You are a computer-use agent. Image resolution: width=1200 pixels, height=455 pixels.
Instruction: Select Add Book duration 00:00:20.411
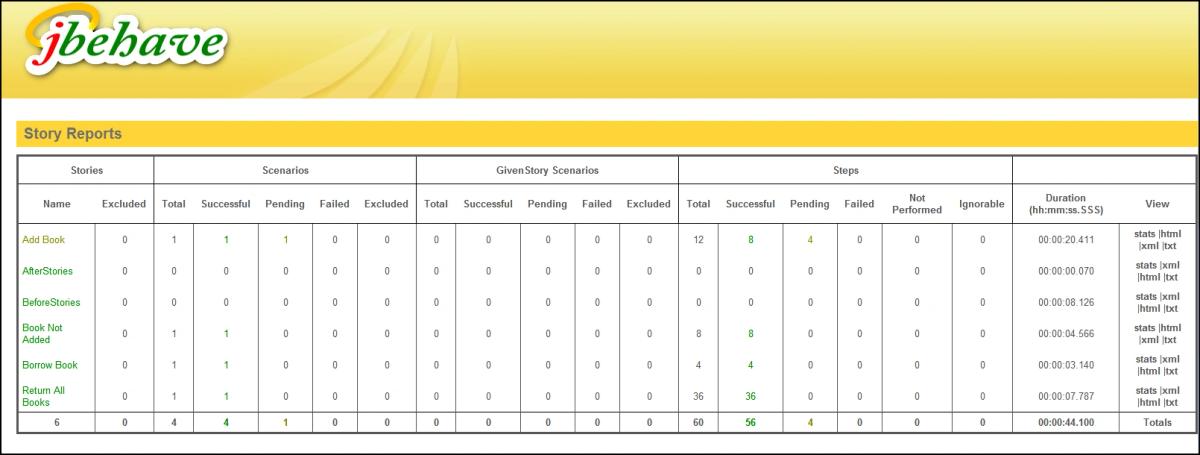pyautogui.click(x=1066, y=240)
